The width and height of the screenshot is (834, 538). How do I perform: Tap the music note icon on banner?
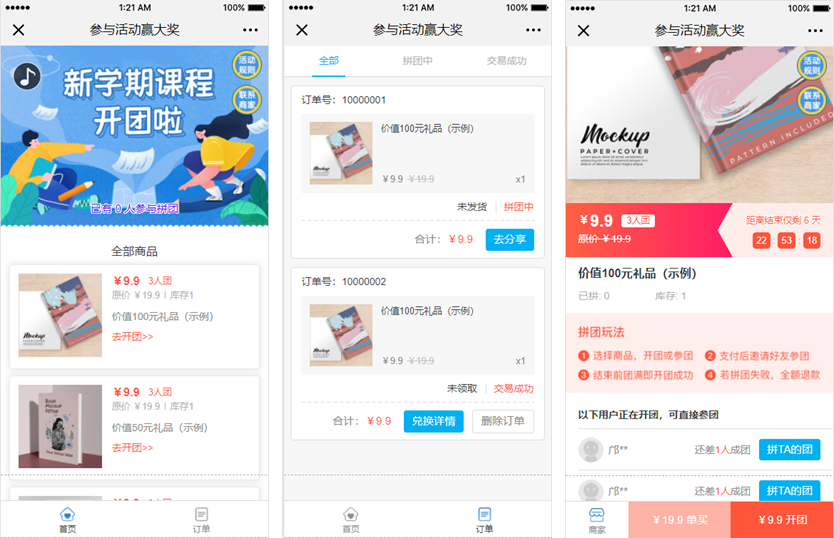[x=27, y=76]
